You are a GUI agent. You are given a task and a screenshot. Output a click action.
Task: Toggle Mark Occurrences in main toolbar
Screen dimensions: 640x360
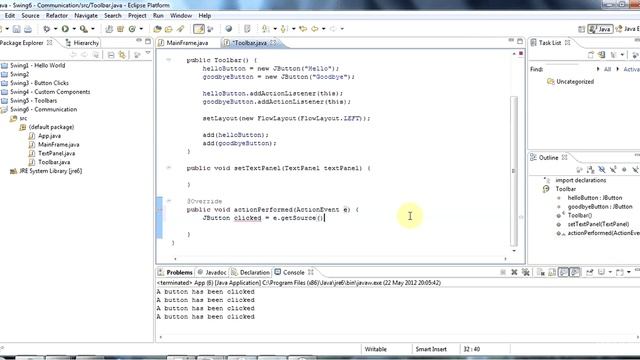199,29
